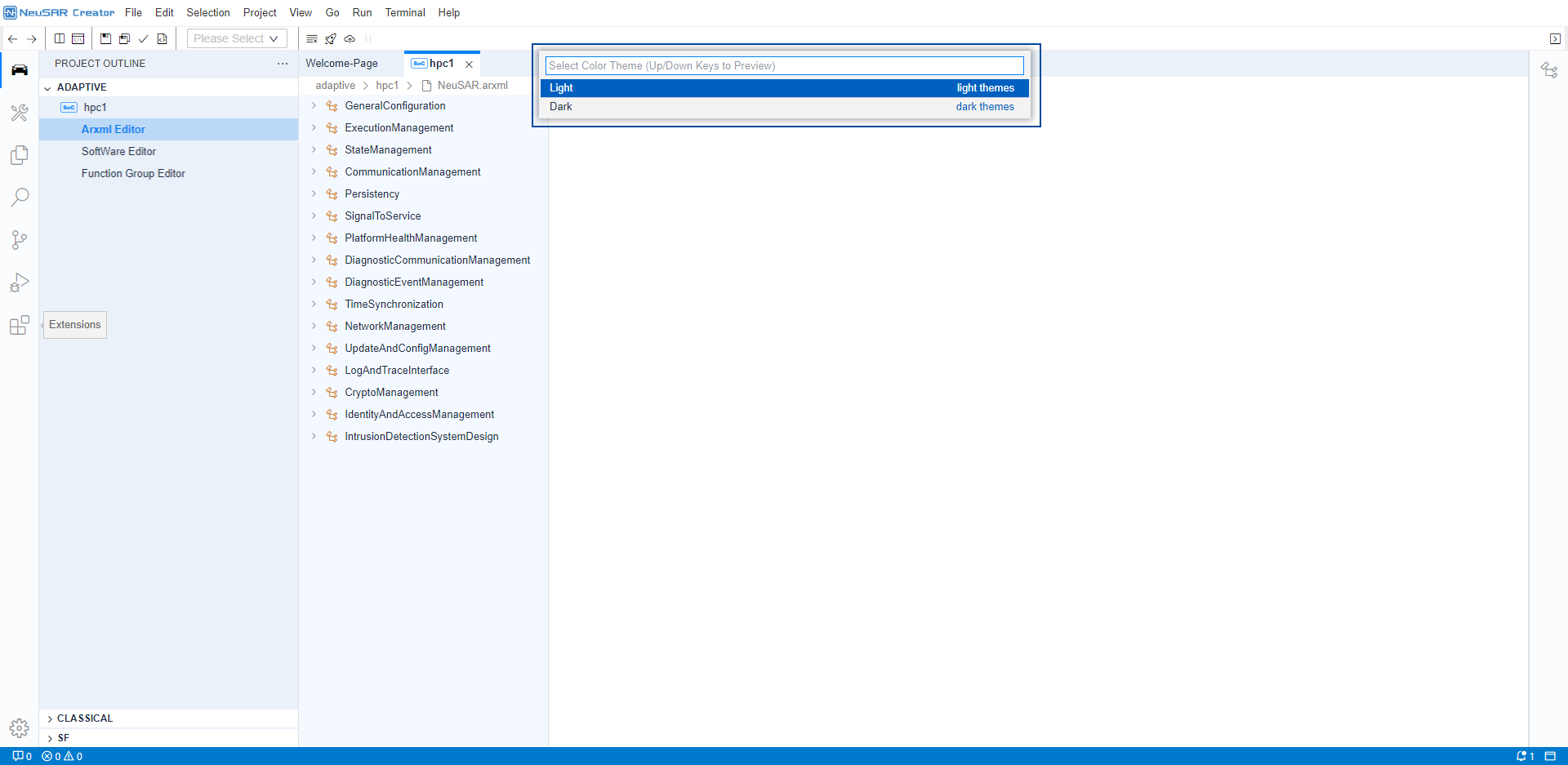
Task: Click the terminal window toolbar icon
Action: coord(78,38)
